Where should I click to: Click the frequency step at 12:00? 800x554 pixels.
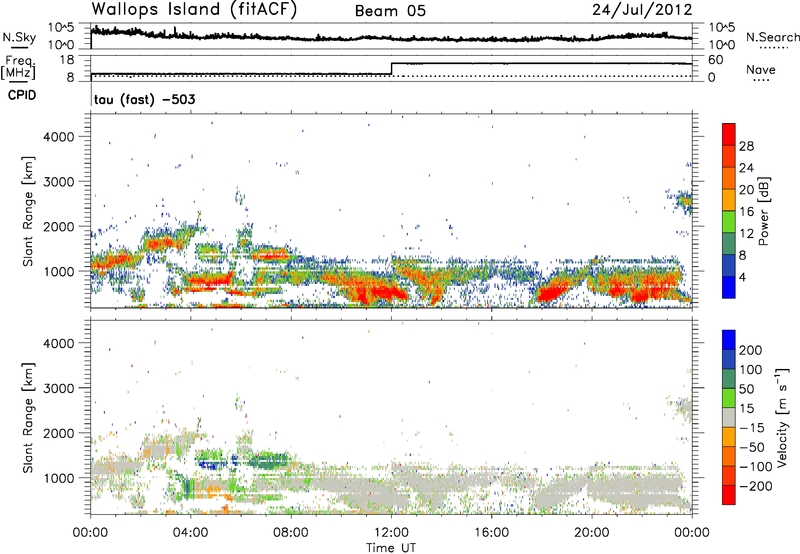tap(391, 69)
